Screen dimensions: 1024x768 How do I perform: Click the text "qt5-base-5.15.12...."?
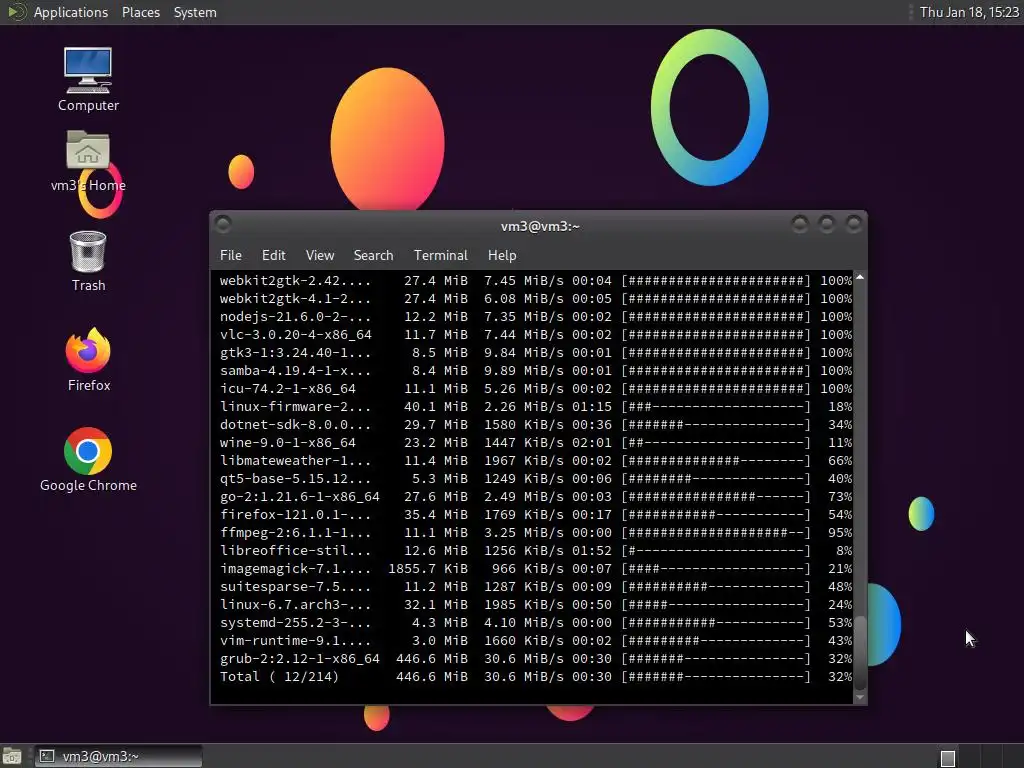295,479
